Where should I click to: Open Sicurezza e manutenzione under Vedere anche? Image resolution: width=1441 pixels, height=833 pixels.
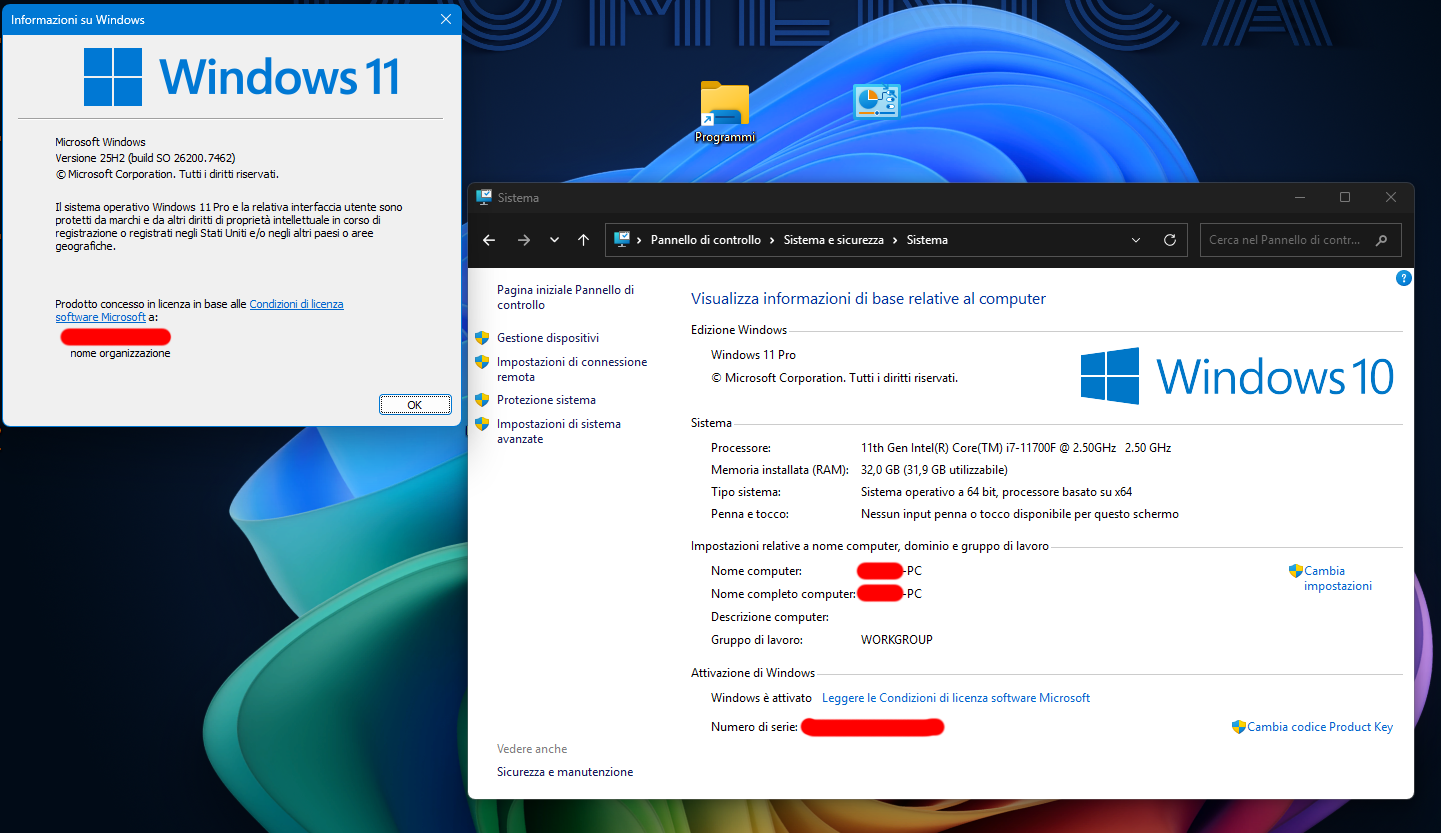565,771
